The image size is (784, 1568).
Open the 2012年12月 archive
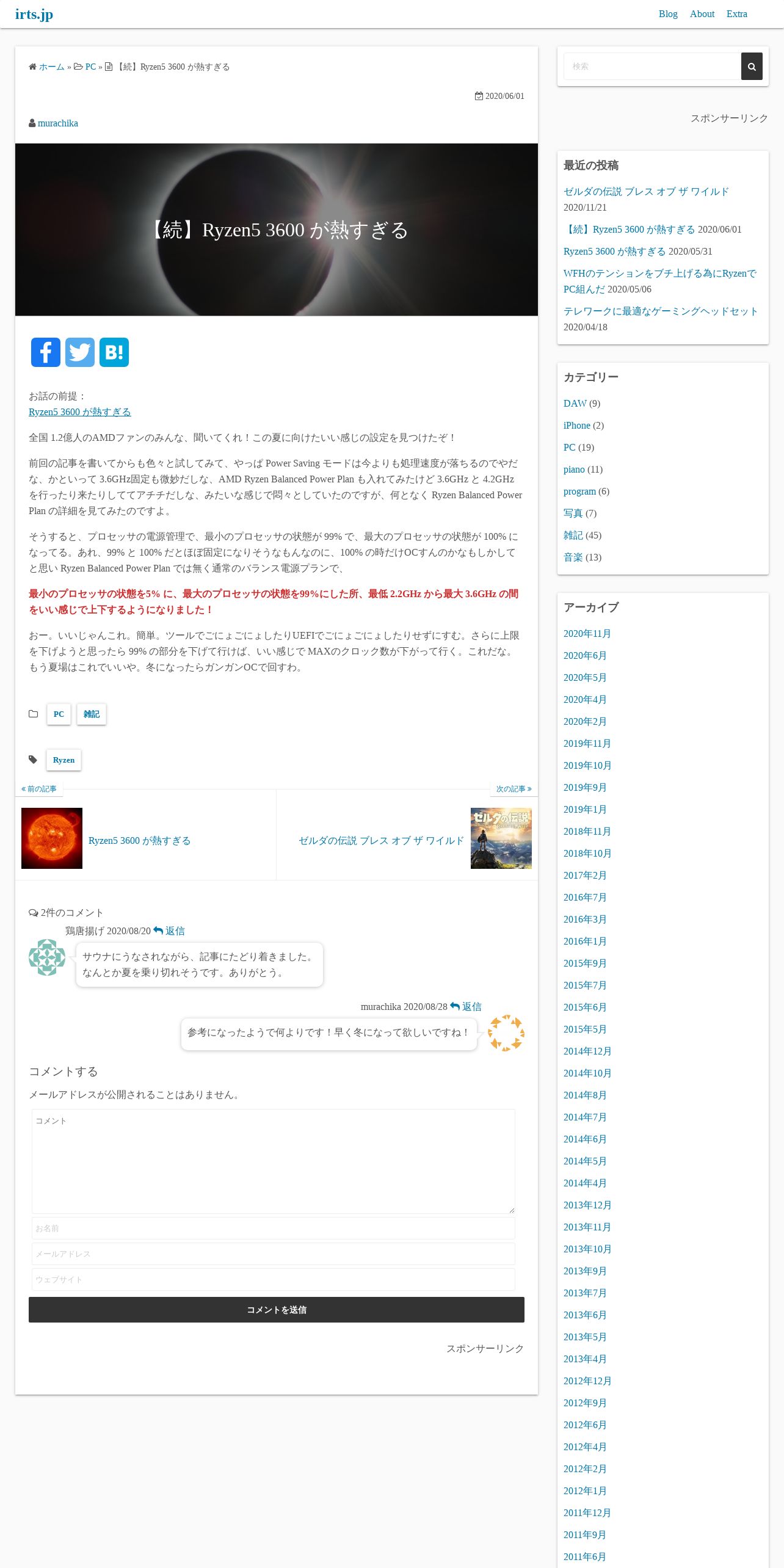coord(587,1381)
